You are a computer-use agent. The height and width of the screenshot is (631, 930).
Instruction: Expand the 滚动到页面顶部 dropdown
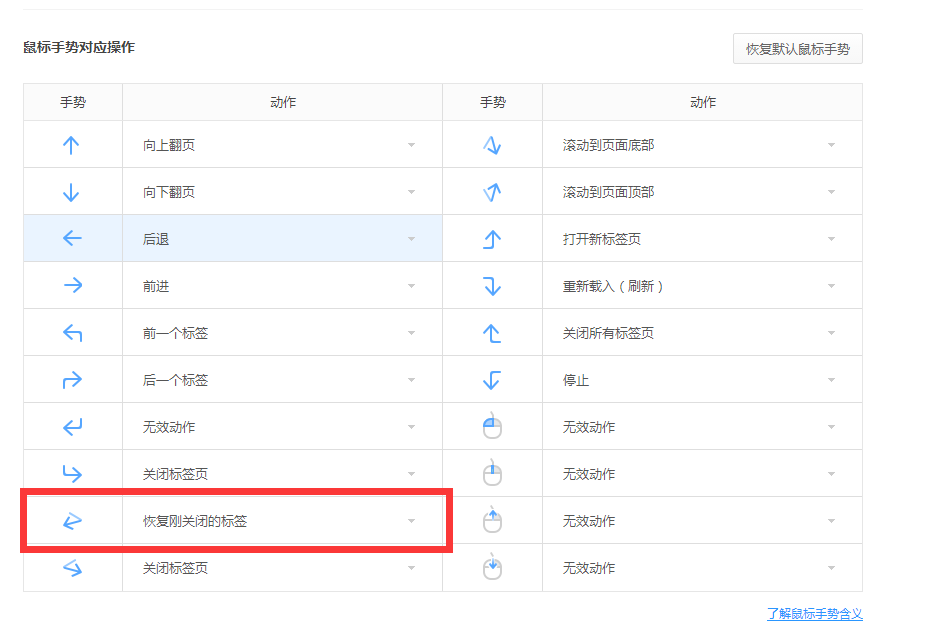coord(701,192)
